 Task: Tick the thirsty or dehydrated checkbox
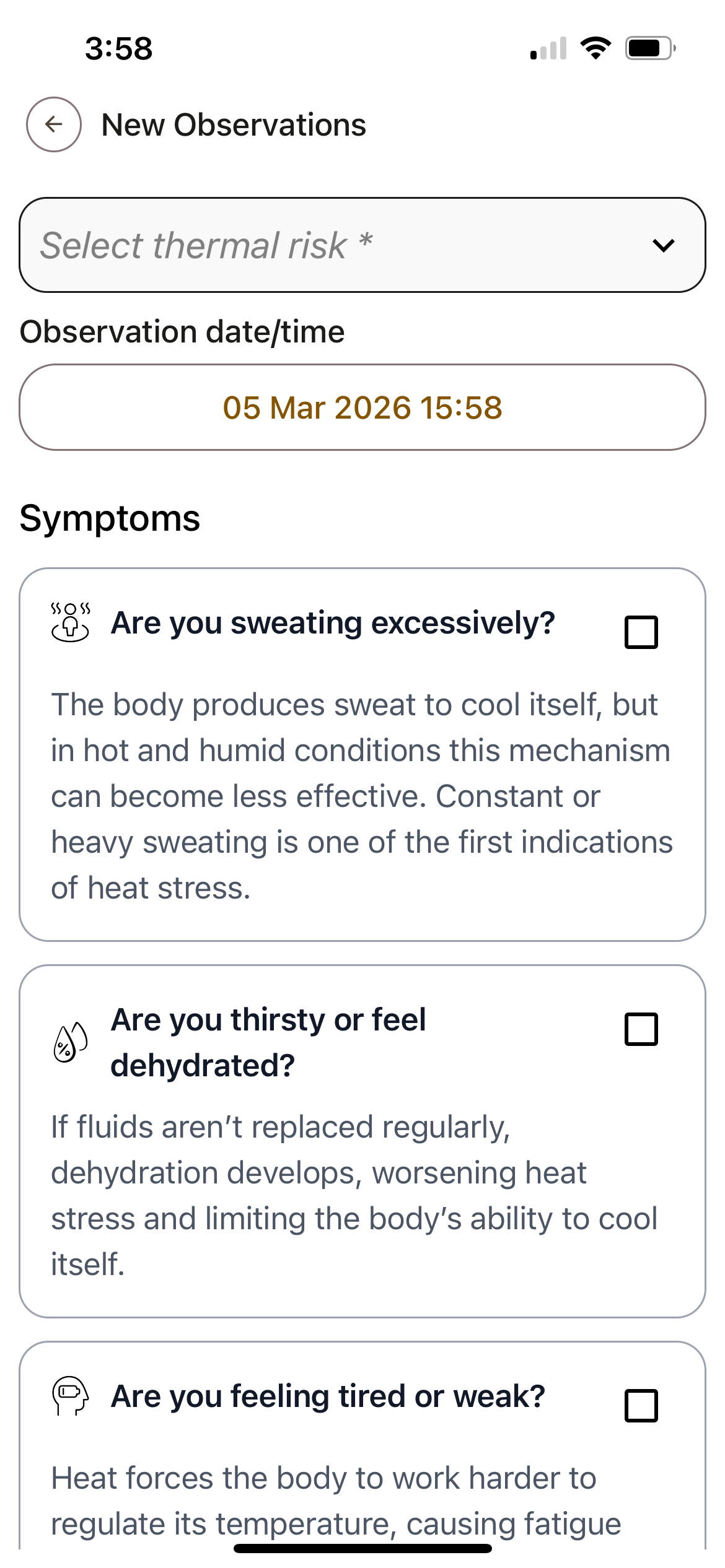(641, 1029)
